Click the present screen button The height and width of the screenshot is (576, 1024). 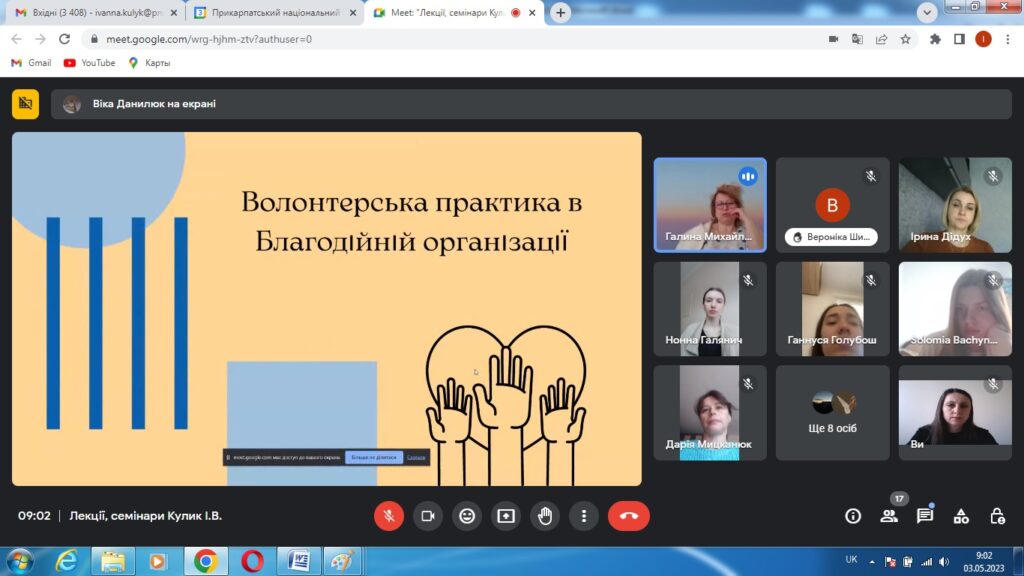[506, 516]
